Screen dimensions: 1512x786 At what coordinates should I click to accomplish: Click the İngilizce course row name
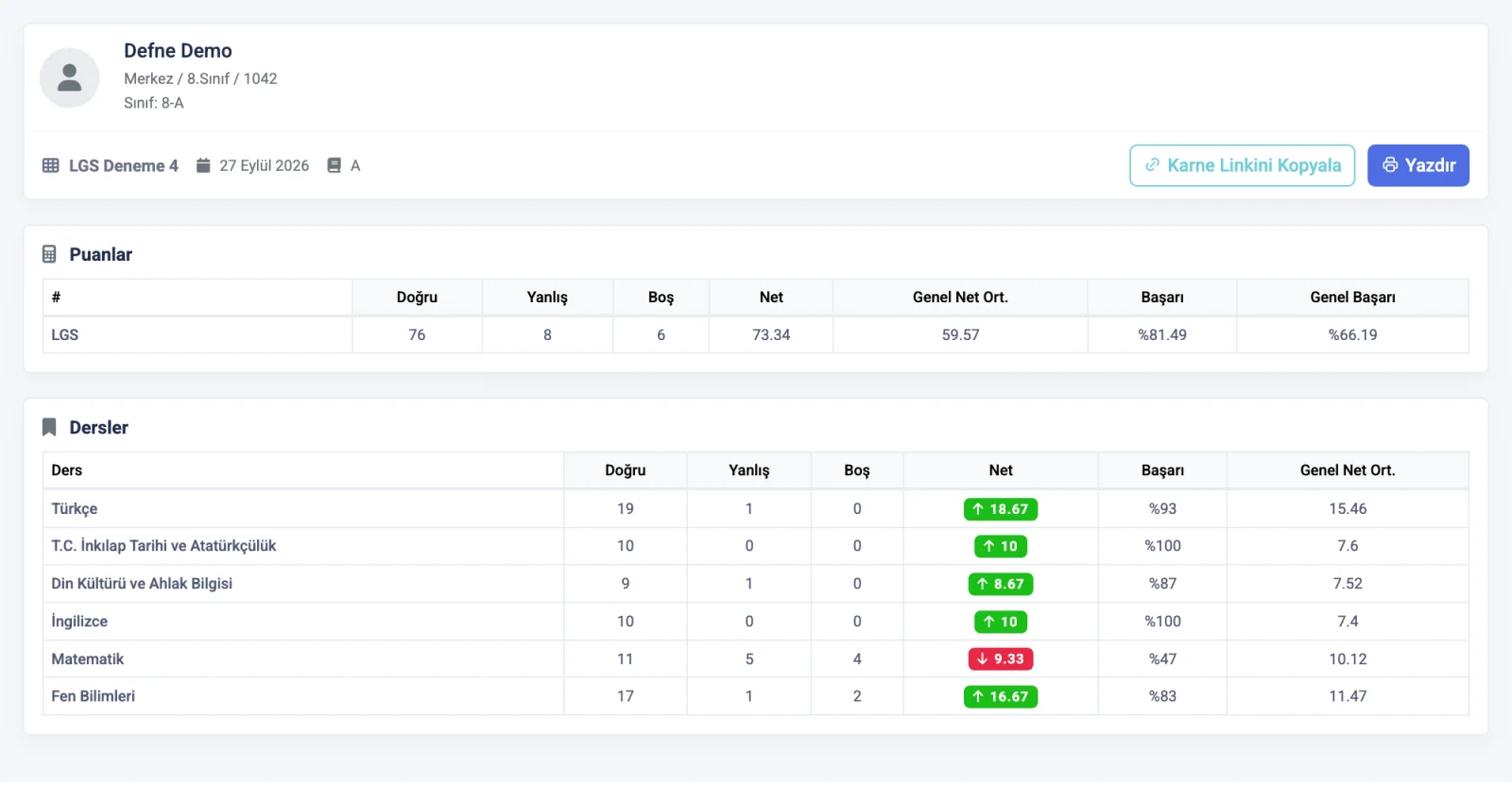(x=79, y=622)
